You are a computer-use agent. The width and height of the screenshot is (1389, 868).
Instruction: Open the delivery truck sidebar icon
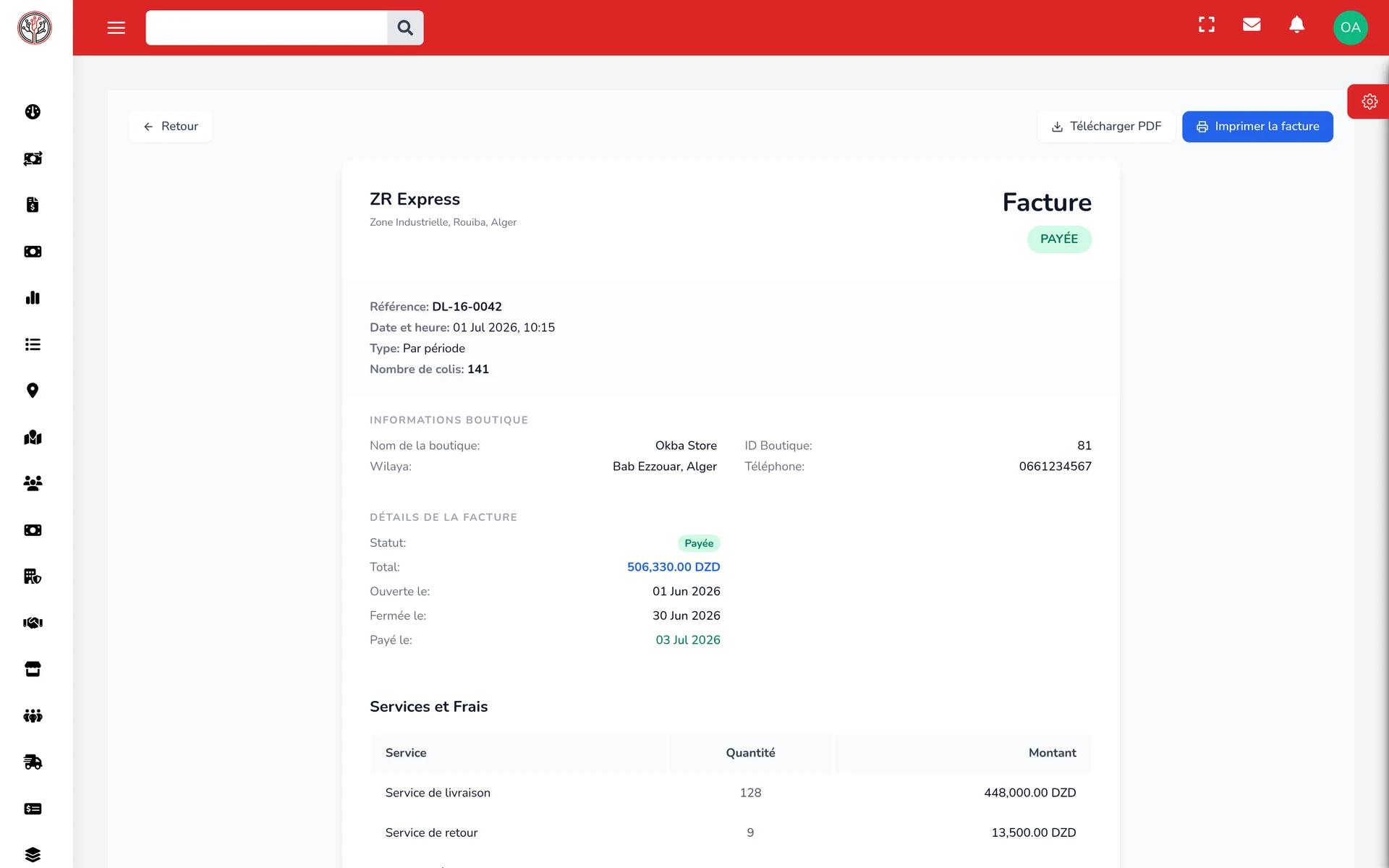coord(33,762)
